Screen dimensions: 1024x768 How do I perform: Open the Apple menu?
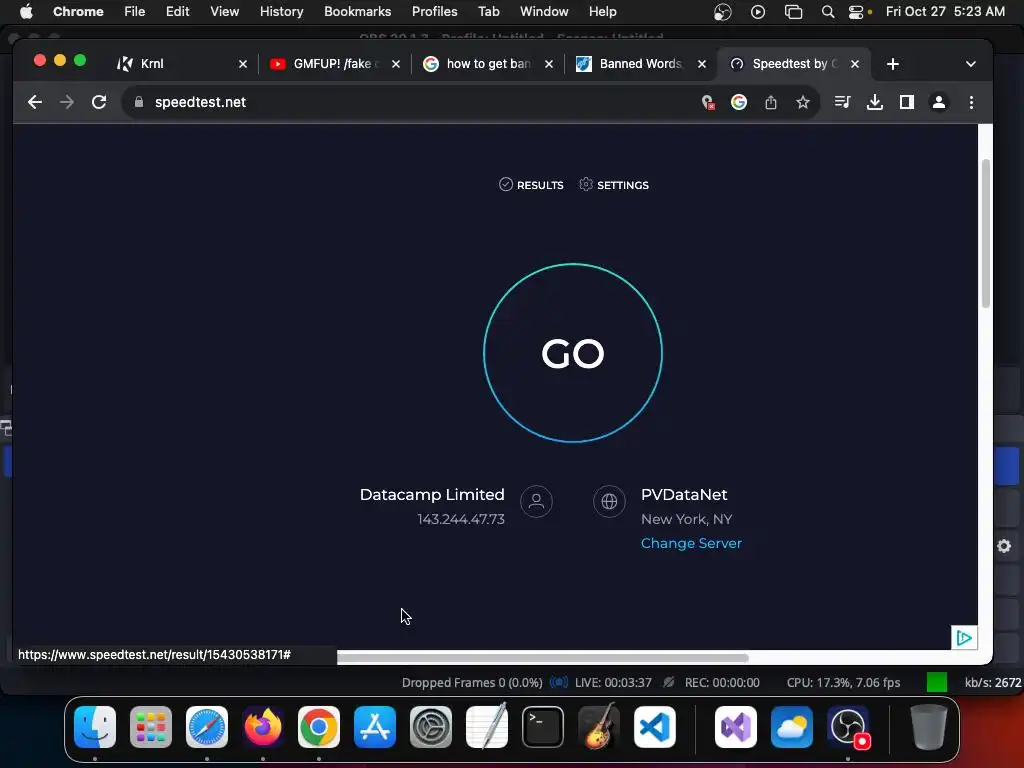26,11
